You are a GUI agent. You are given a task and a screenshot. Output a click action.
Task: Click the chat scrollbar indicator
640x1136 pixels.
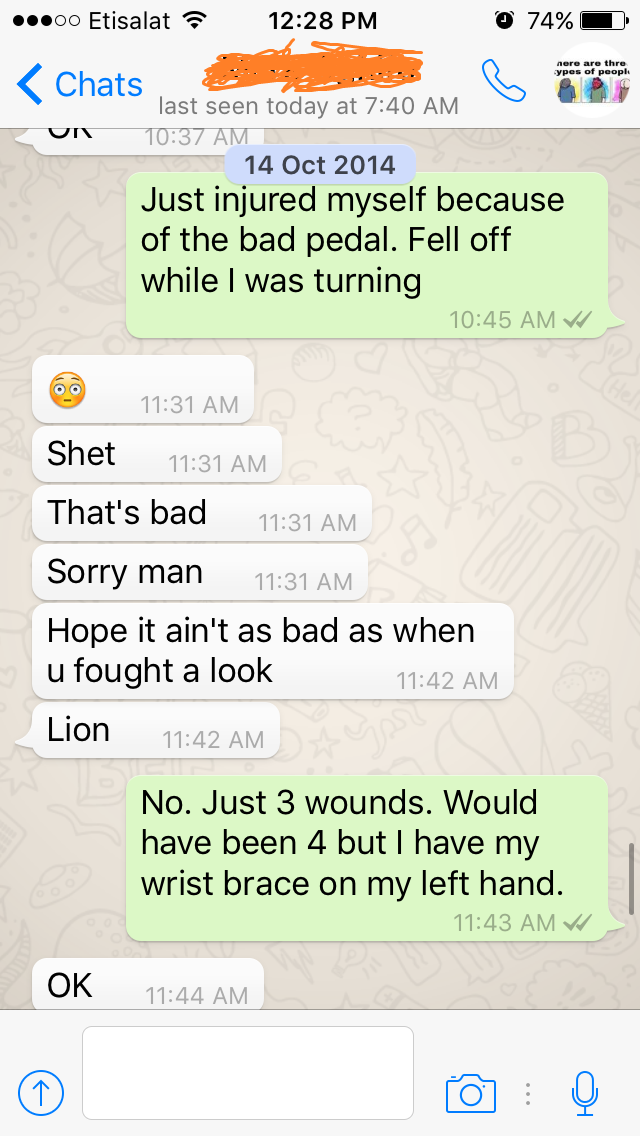(x=633, y=879)
